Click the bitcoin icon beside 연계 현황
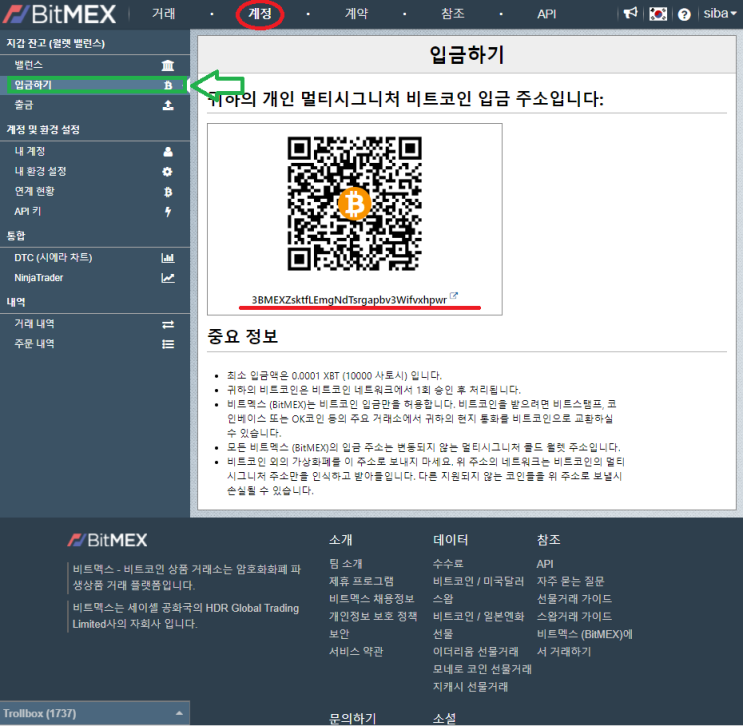This screenshot has height=726, width=743. point(168,192)
